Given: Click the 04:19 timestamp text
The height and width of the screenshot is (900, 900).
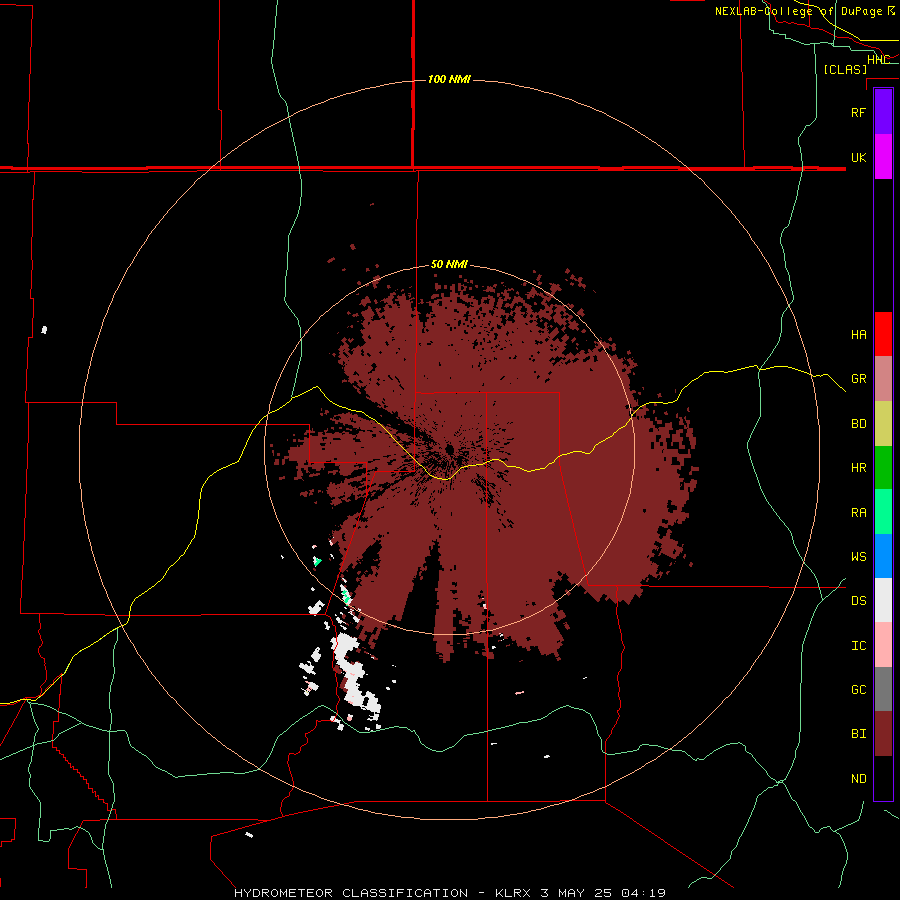Looking at the screenshot, I should [x=643, y=893].
